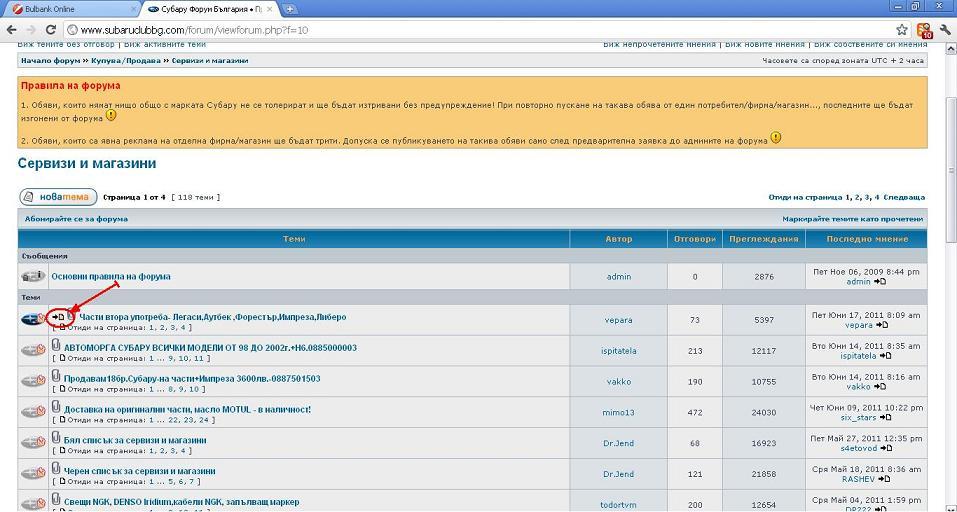This screenshot has height=512, width=957.
Task: Select the Субару Форум България tab
Action: click(x=211, y=9)
